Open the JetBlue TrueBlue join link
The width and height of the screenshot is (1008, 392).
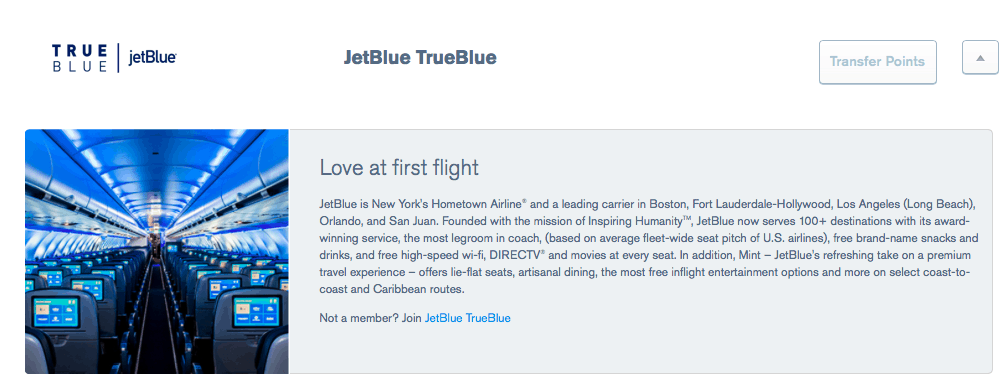[467, 318]
